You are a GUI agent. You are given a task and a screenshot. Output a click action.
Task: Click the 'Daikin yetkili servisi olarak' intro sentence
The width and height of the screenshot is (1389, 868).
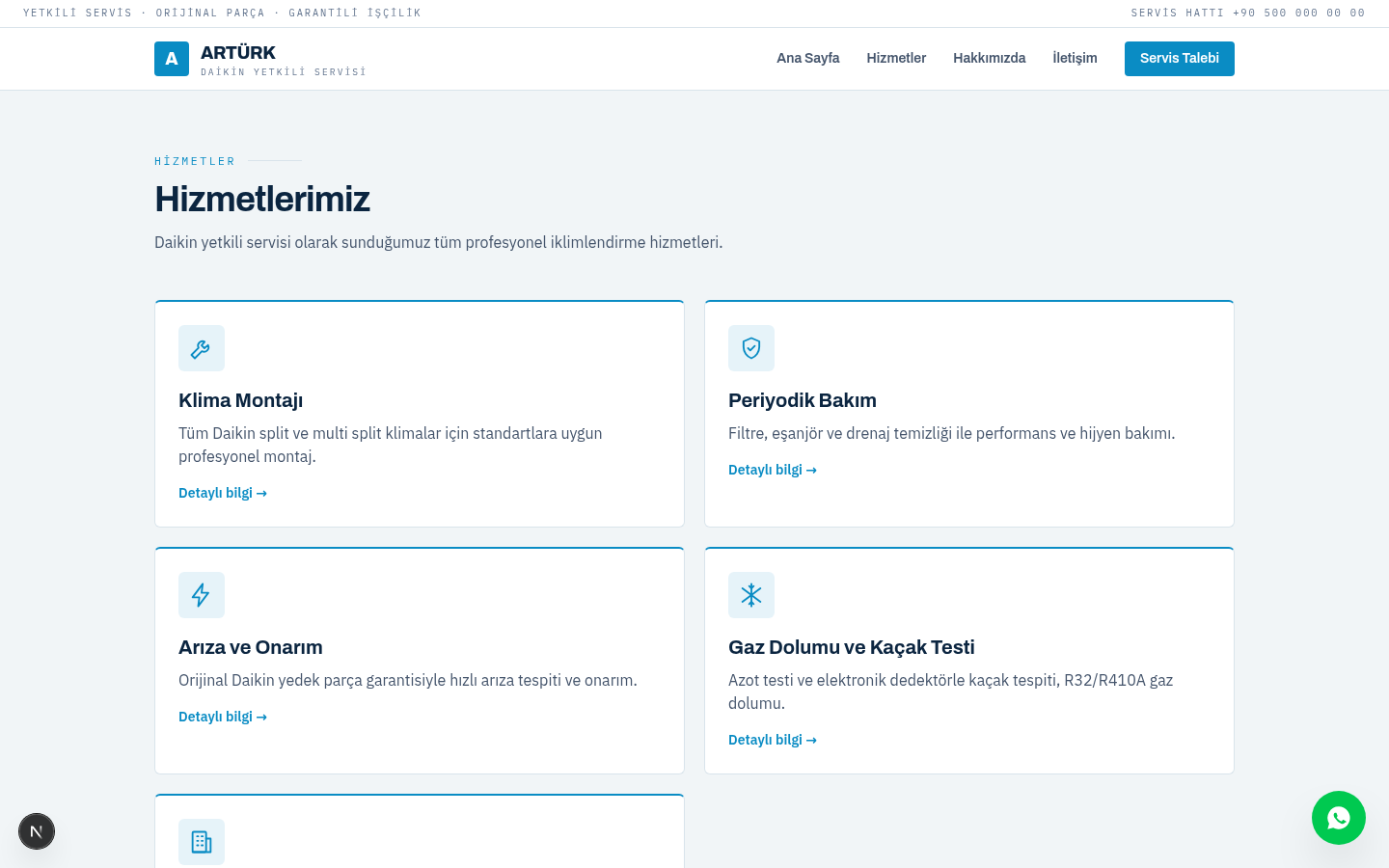[x=439, y=242]
